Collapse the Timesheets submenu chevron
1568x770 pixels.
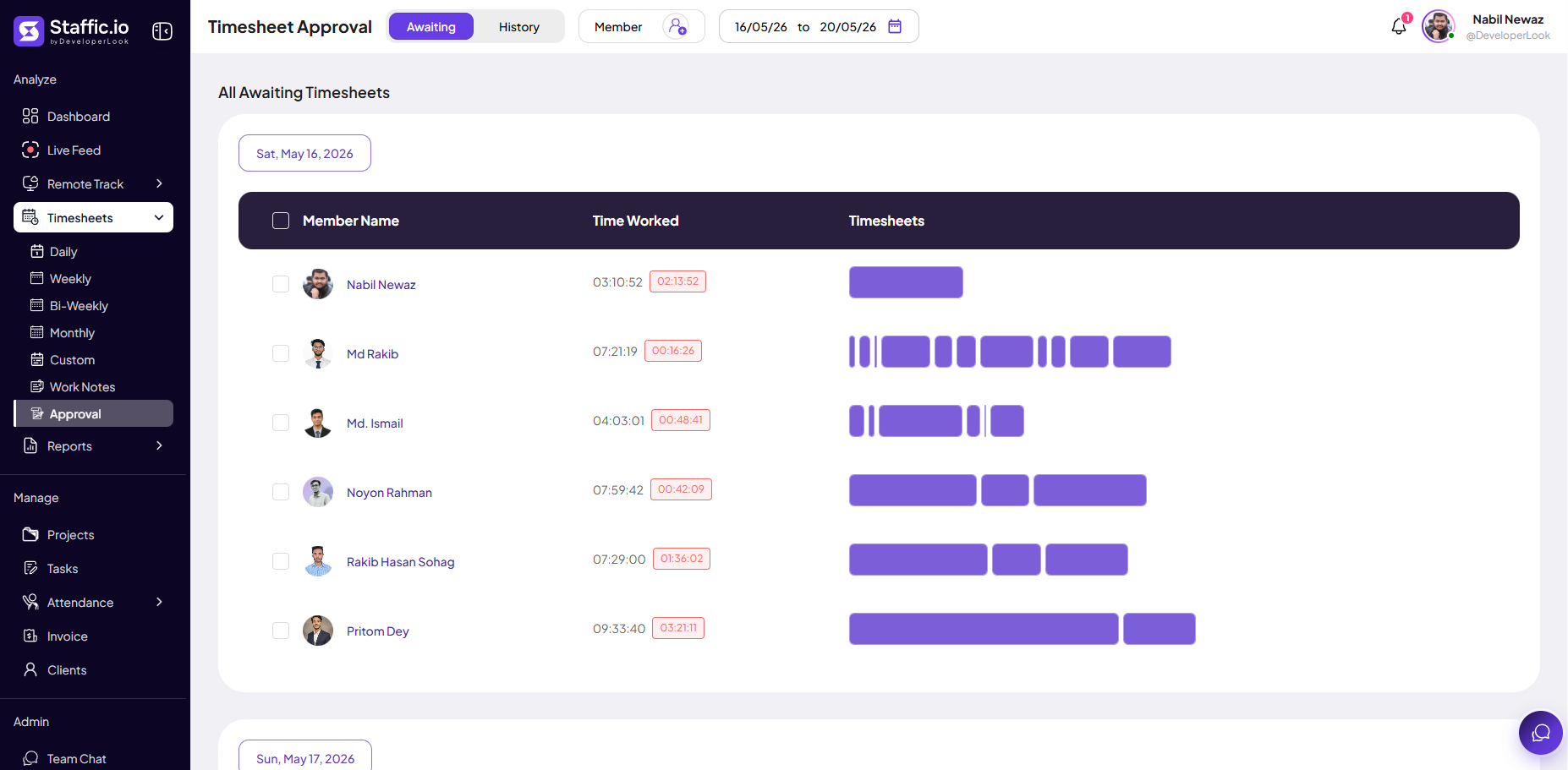tap(159, 217)
